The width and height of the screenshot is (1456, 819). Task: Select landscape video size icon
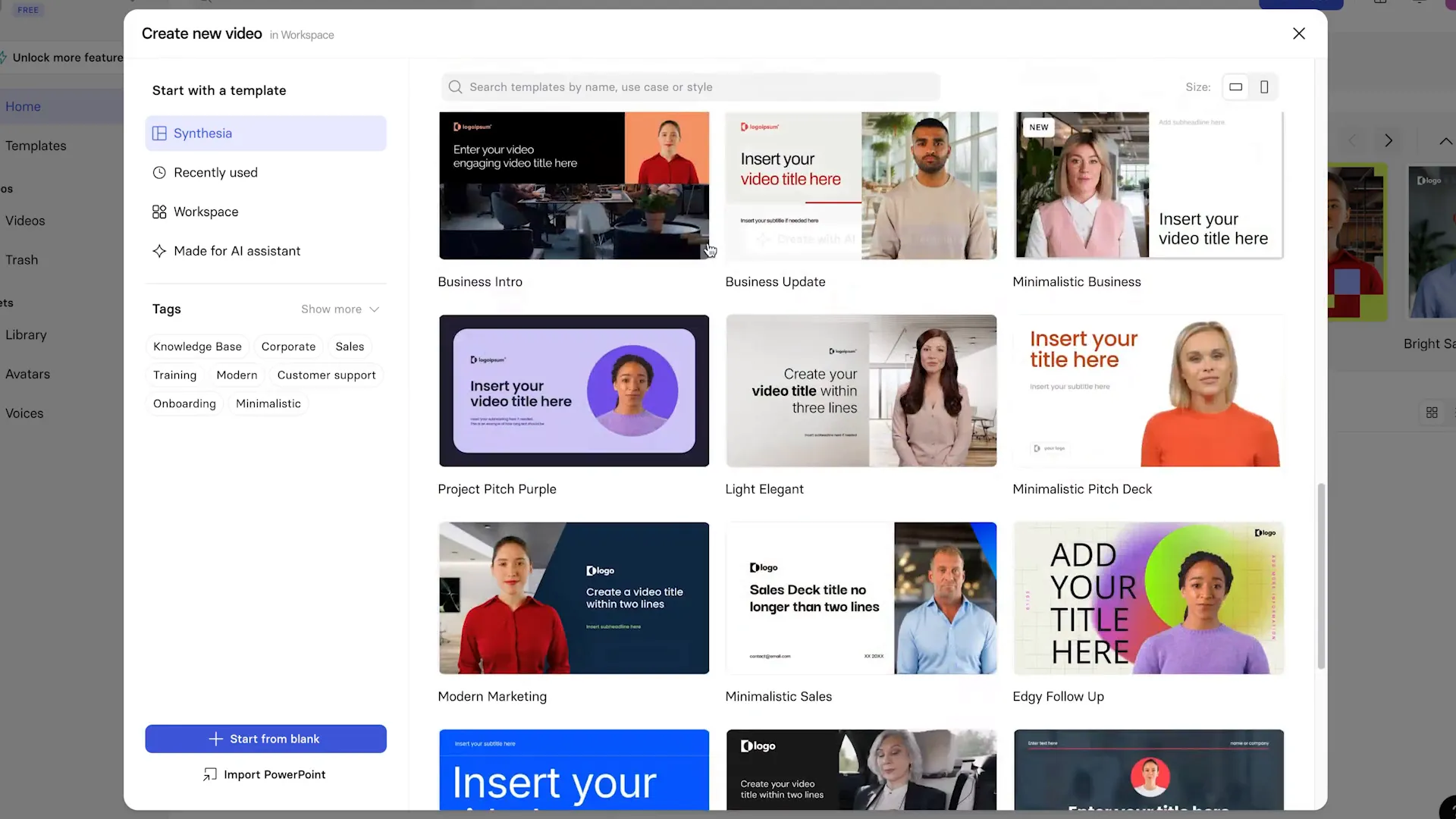click(x=1235, y=87)
